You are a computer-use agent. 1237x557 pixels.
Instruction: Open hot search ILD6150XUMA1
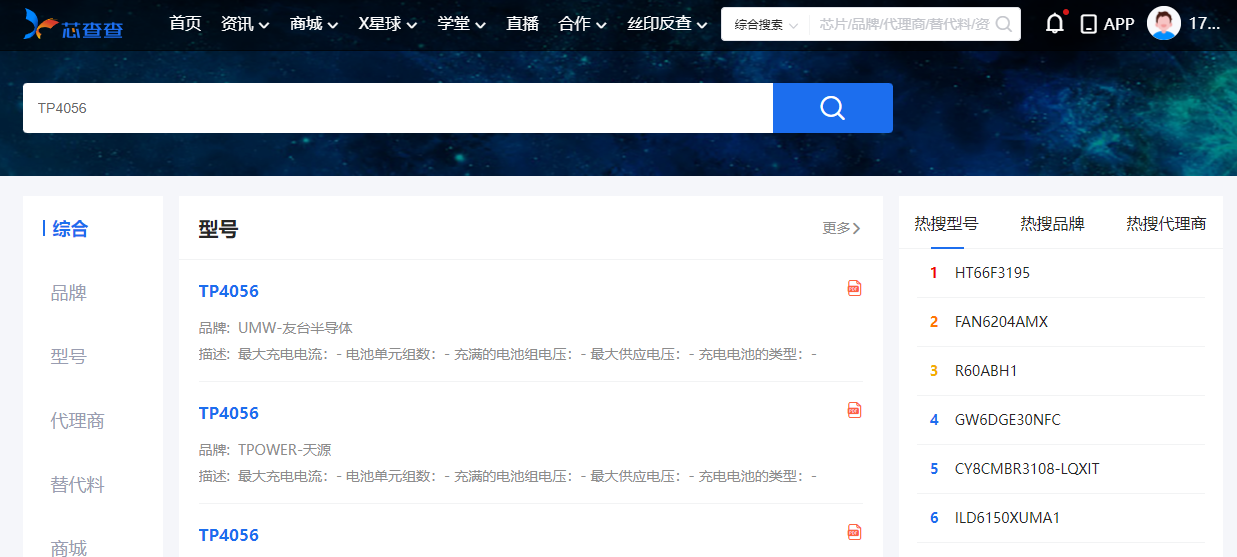[x=1007, y=518]
